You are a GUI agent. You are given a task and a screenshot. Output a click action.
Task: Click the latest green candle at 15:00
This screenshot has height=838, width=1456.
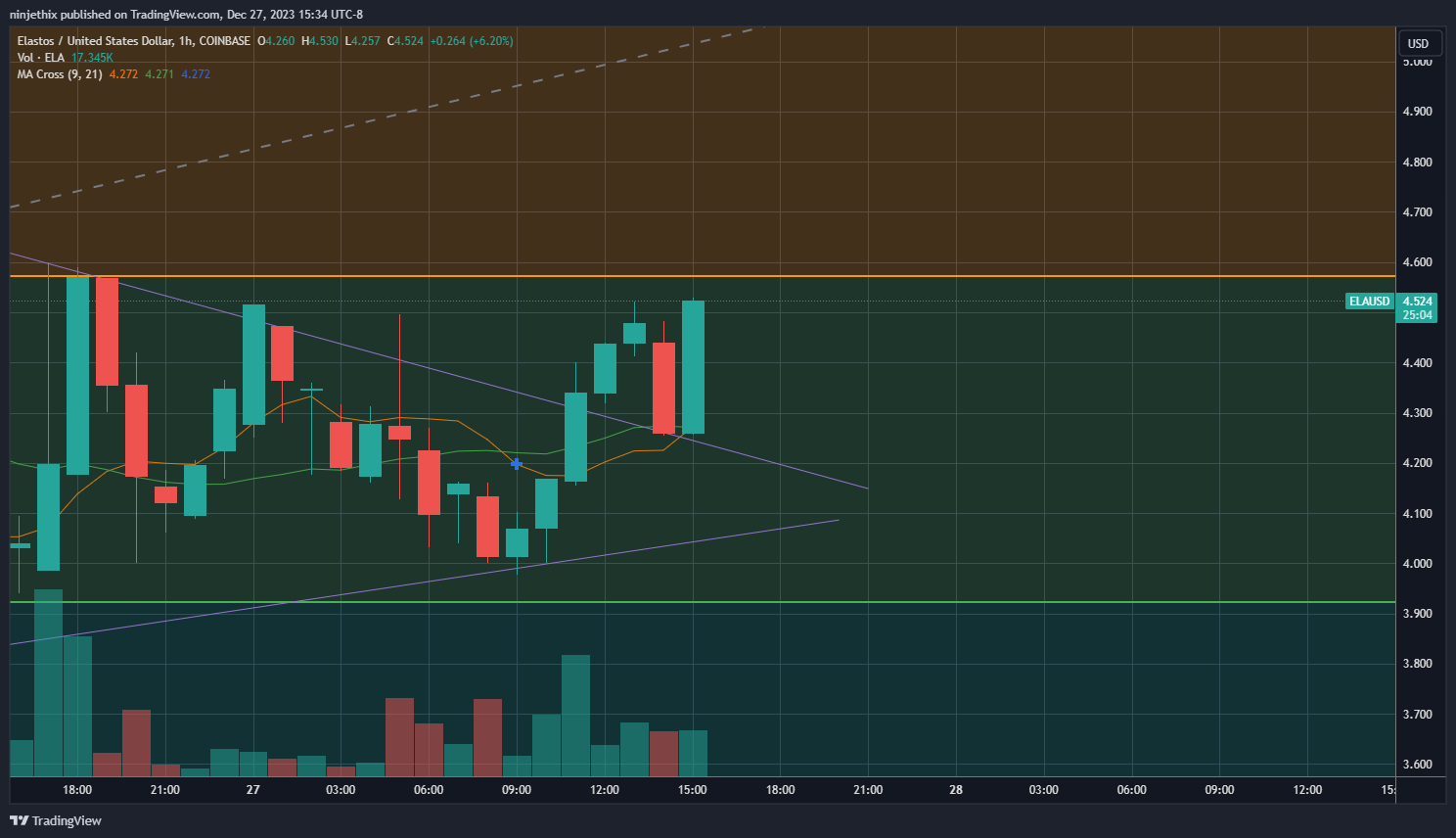[693, 367]
